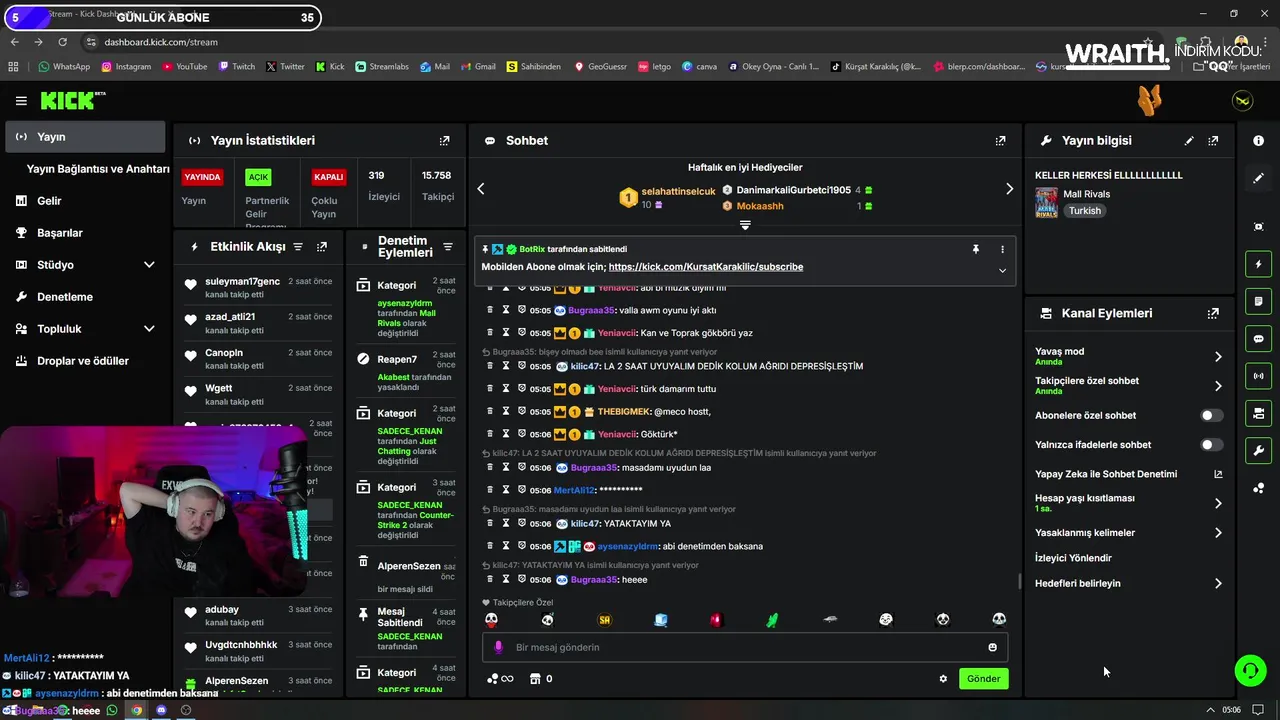Click the wrench icon in right toolbar

point(1258,451)
